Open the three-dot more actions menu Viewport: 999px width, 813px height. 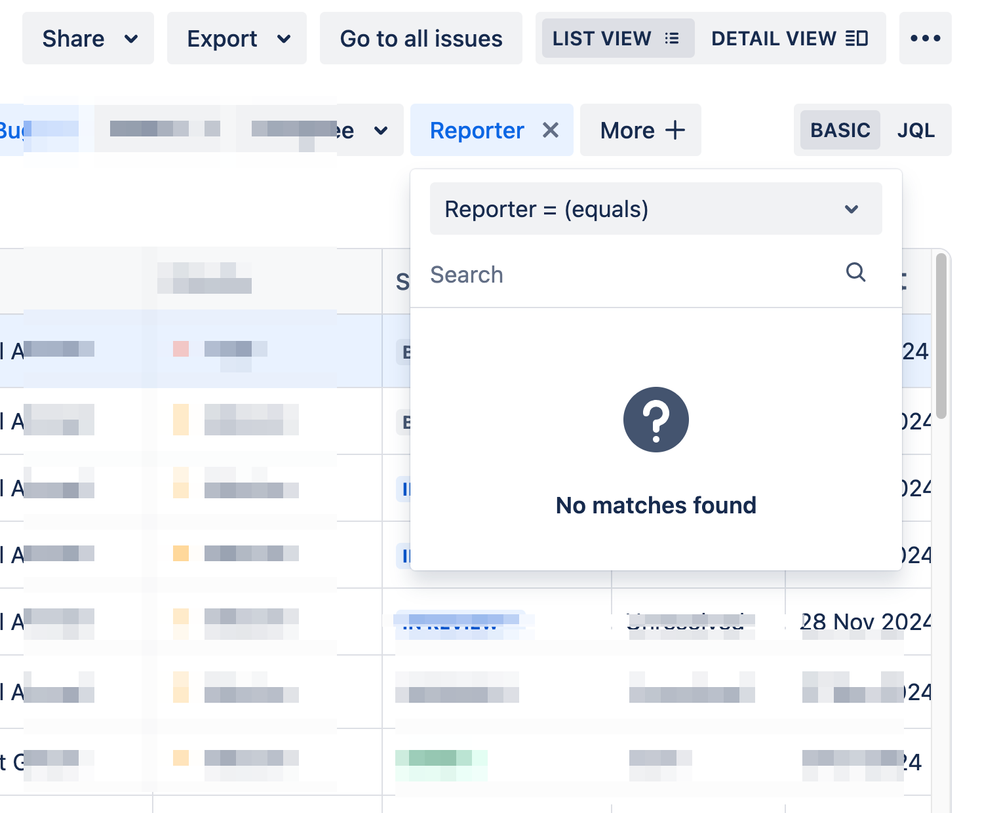pos(925,39)
